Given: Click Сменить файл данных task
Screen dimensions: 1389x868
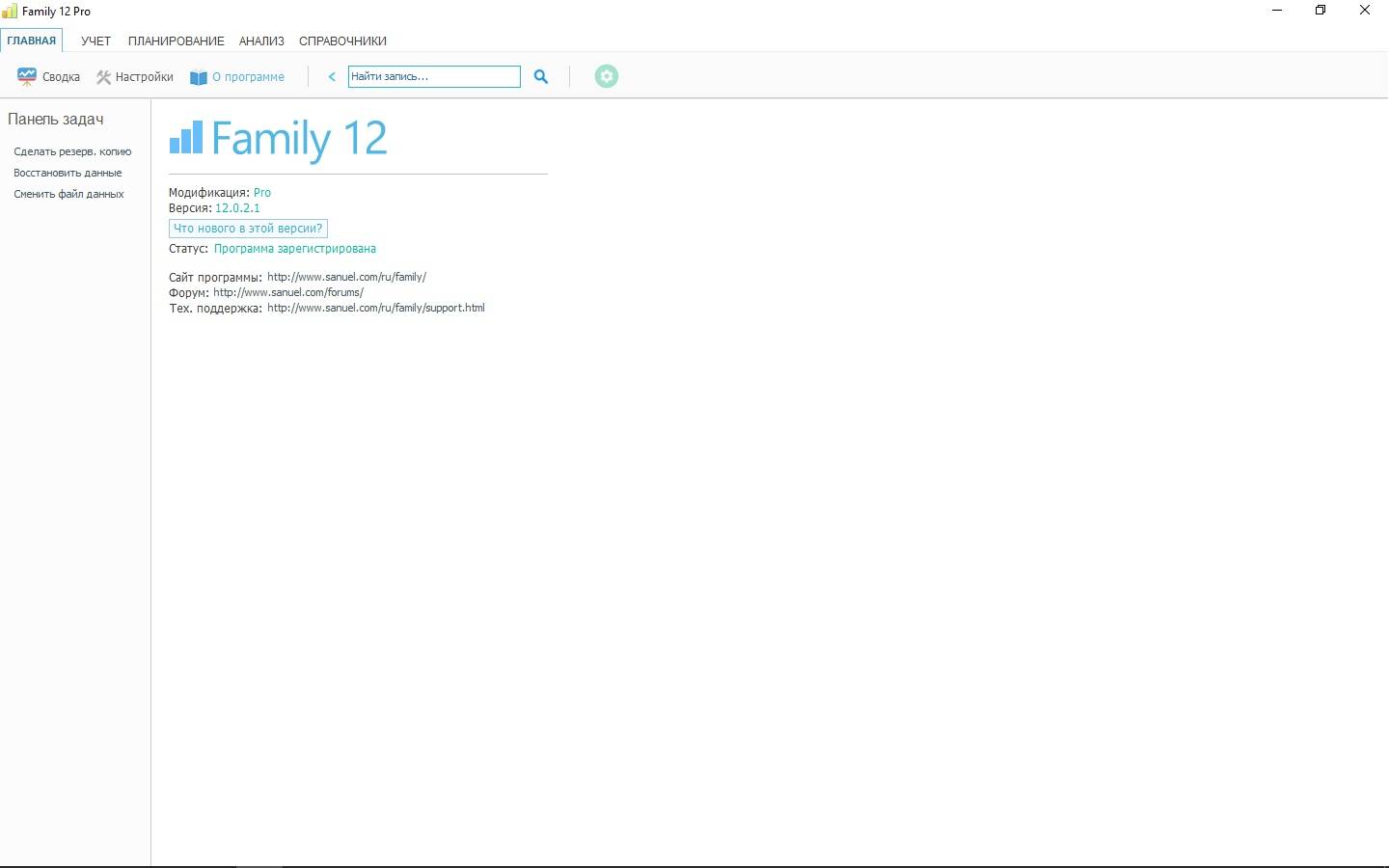Looking at the screenshot, I should pyautogui.click(x=68, y=194).
